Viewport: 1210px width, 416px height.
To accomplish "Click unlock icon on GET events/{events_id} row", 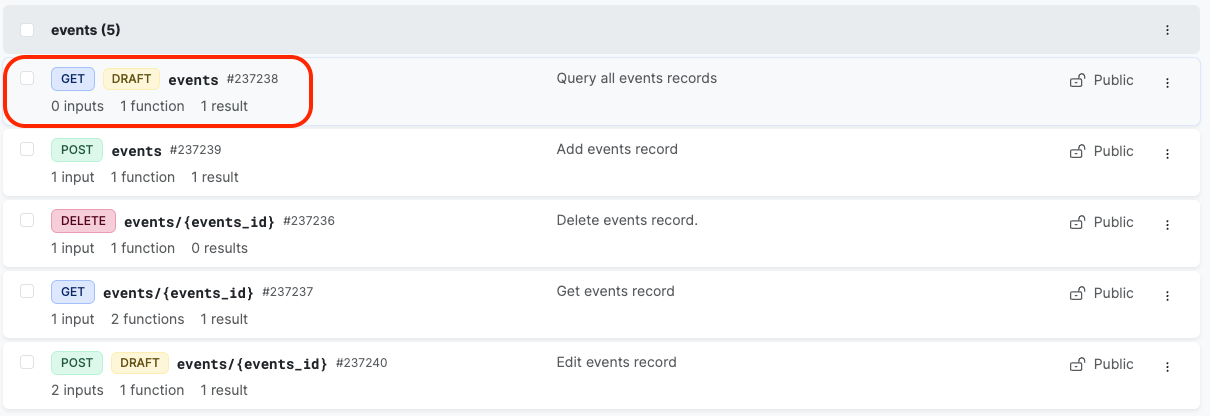I will click(x=1077, y=293).
